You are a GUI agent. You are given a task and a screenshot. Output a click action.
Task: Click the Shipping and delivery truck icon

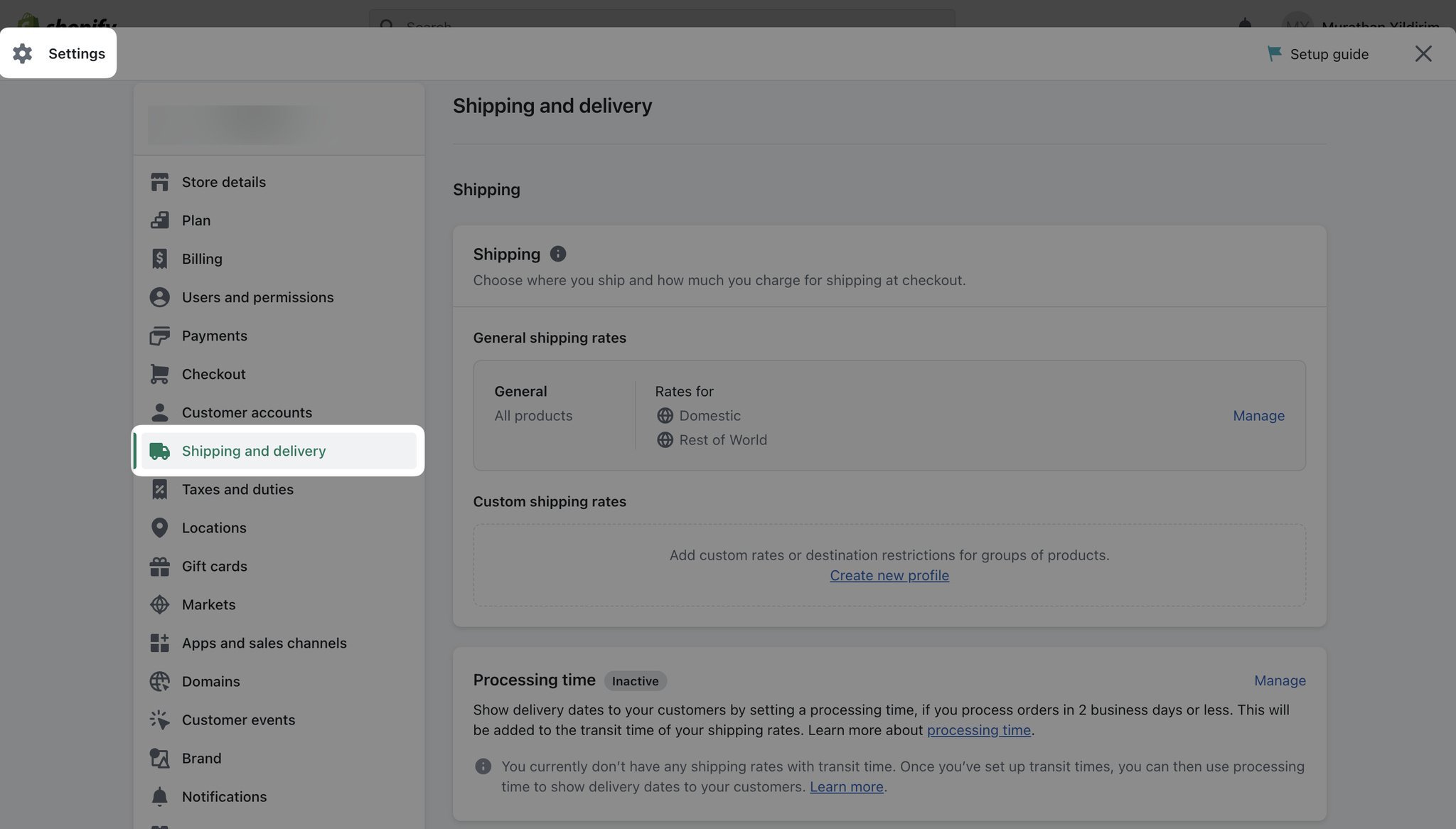point(159,451)
